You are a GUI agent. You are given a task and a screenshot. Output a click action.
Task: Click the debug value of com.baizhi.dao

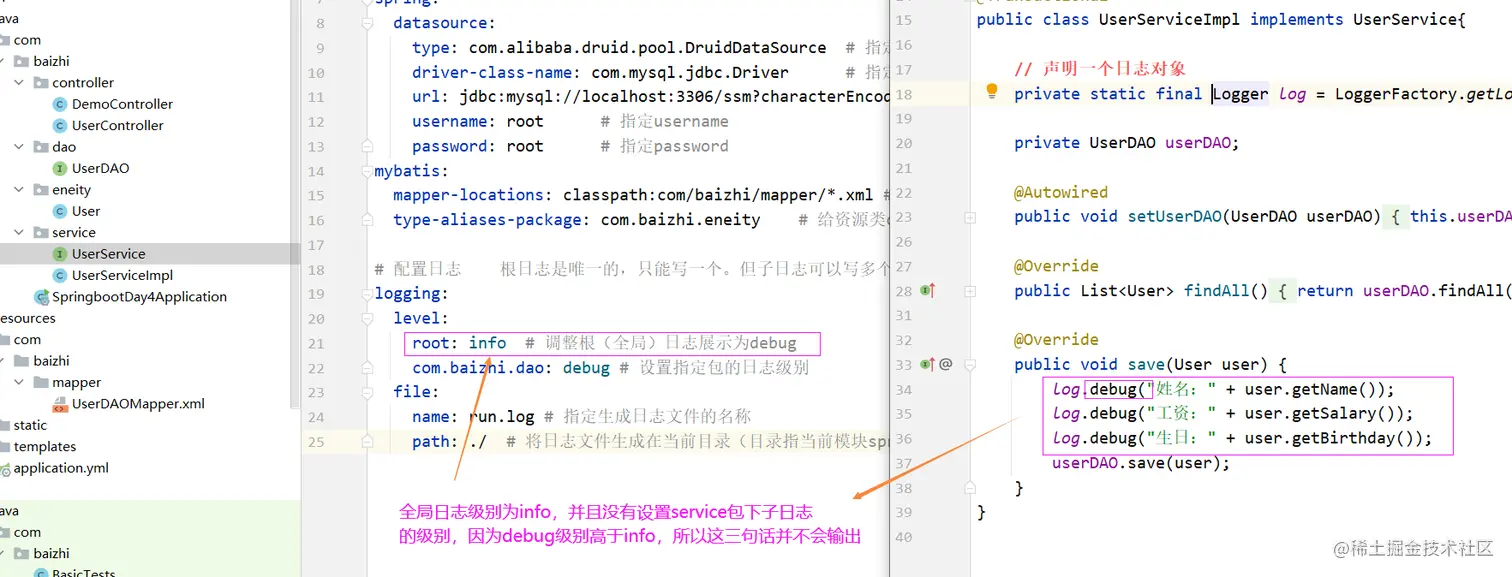coord(586,368)
